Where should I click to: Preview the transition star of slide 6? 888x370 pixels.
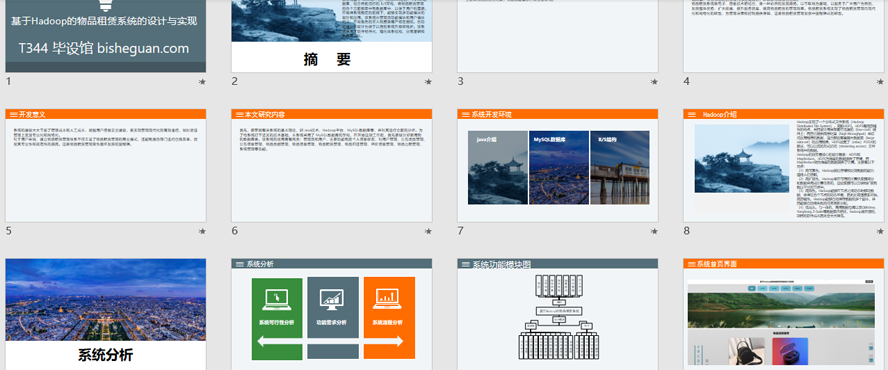[x=428, y=232]
